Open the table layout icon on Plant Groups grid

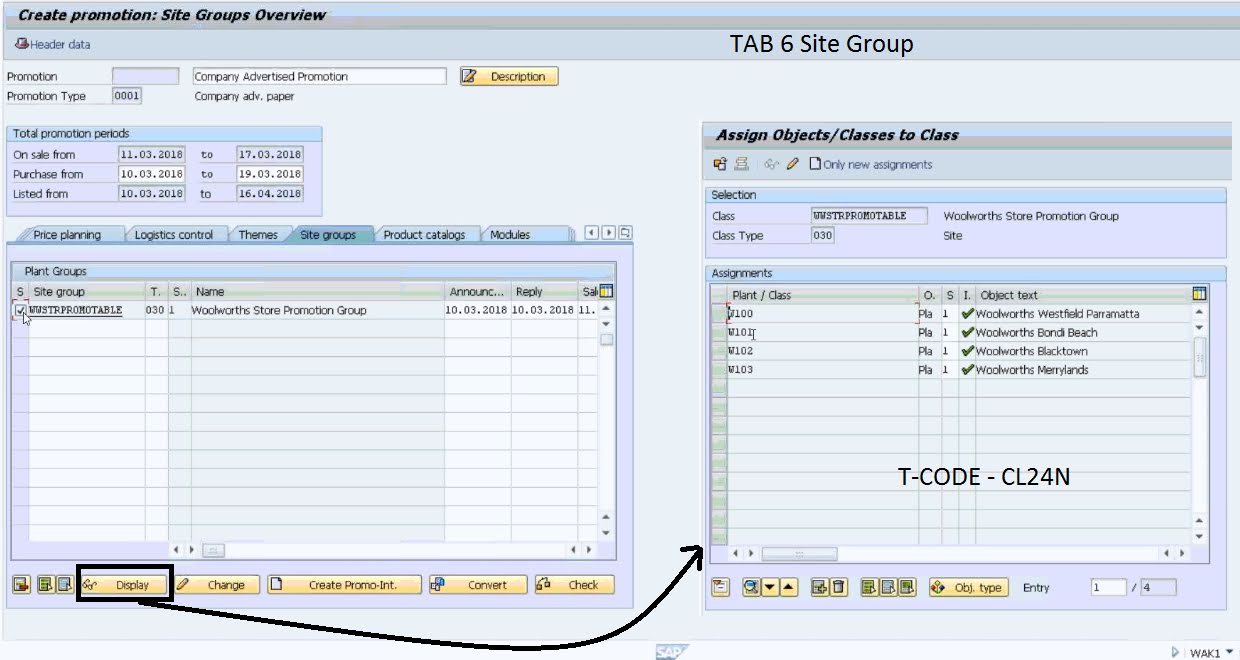coord(605,291)
